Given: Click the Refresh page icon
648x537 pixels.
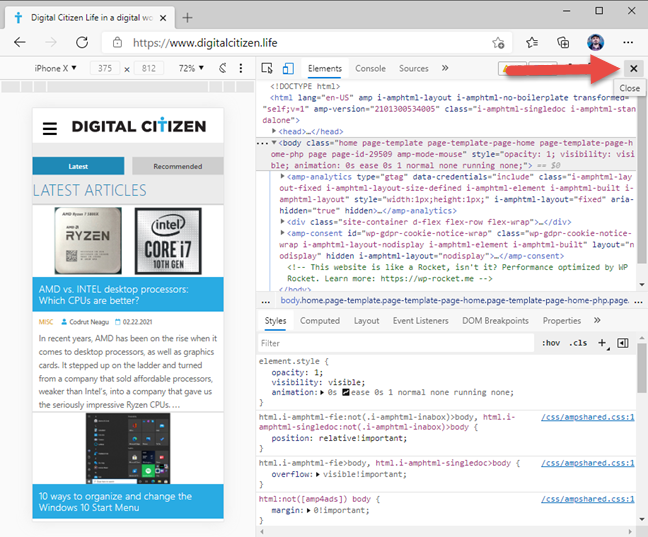Looking at the screenshot, I should click(x=82, y=42).
